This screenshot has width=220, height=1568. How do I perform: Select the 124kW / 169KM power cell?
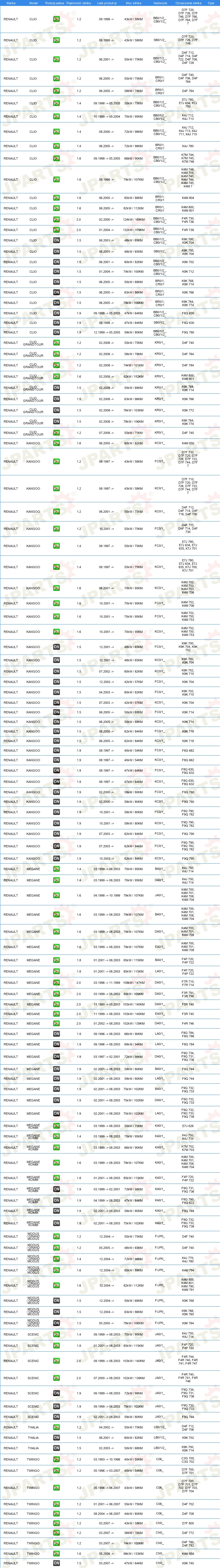(x=134, y=220)
